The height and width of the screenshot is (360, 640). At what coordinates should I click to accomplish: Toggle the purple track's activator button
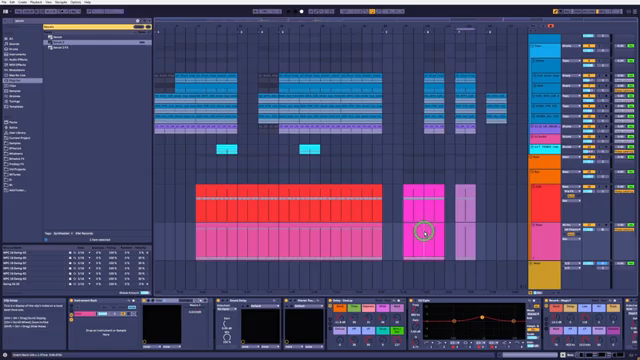tap(589, 127)
